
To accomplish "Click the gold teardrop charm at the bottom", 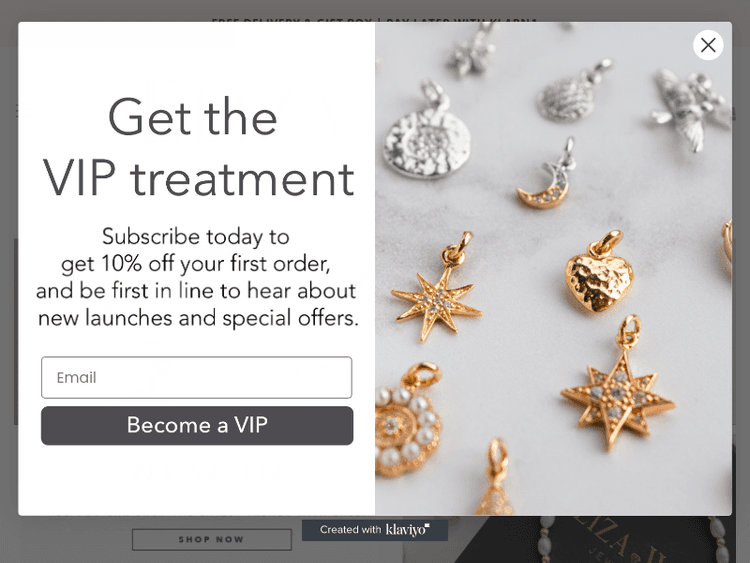I will click(x=495, y=477).
